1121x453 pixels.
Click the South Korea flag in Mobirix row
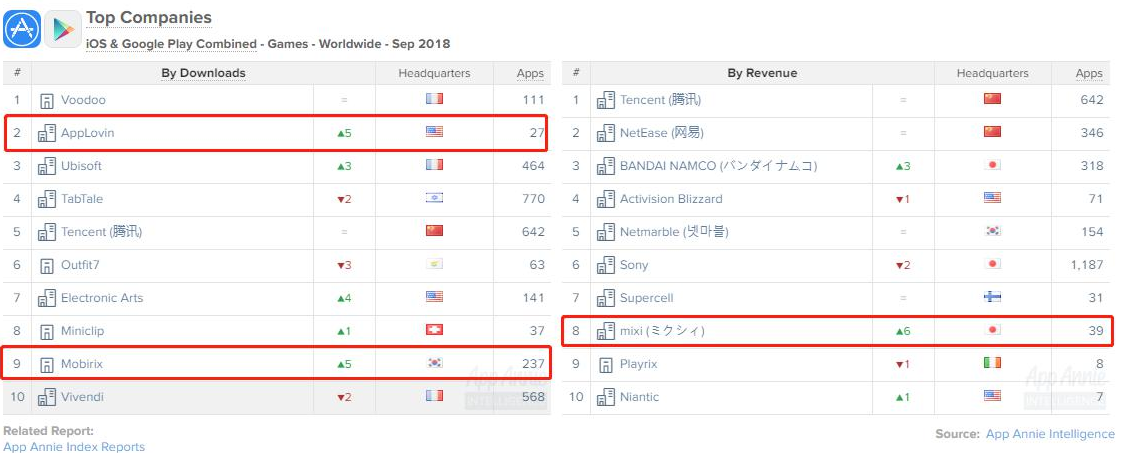[x=434, y=362]
